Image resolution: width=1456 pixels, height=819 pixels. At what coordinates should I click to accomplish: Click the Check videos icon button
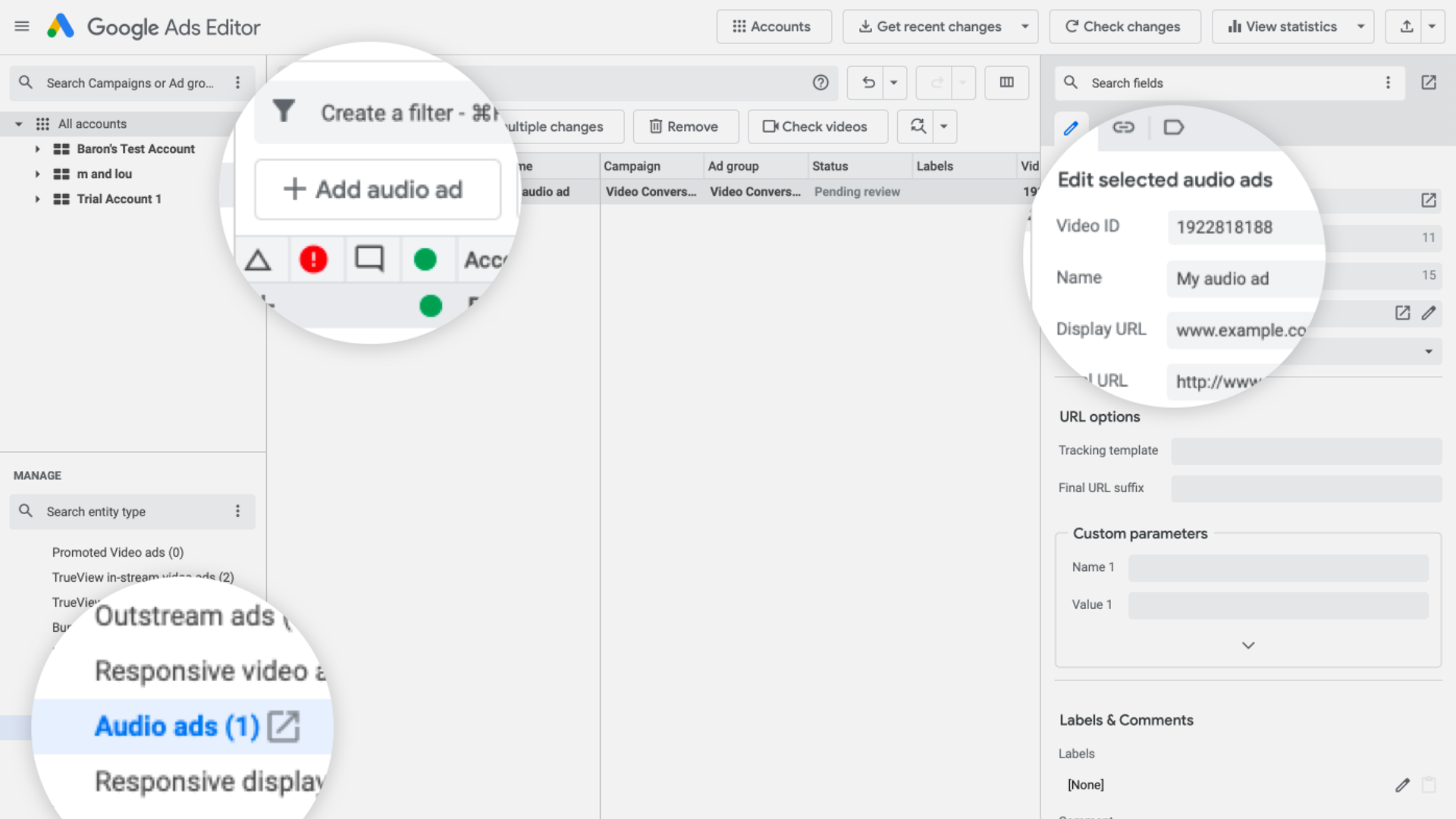coord(817,126)
